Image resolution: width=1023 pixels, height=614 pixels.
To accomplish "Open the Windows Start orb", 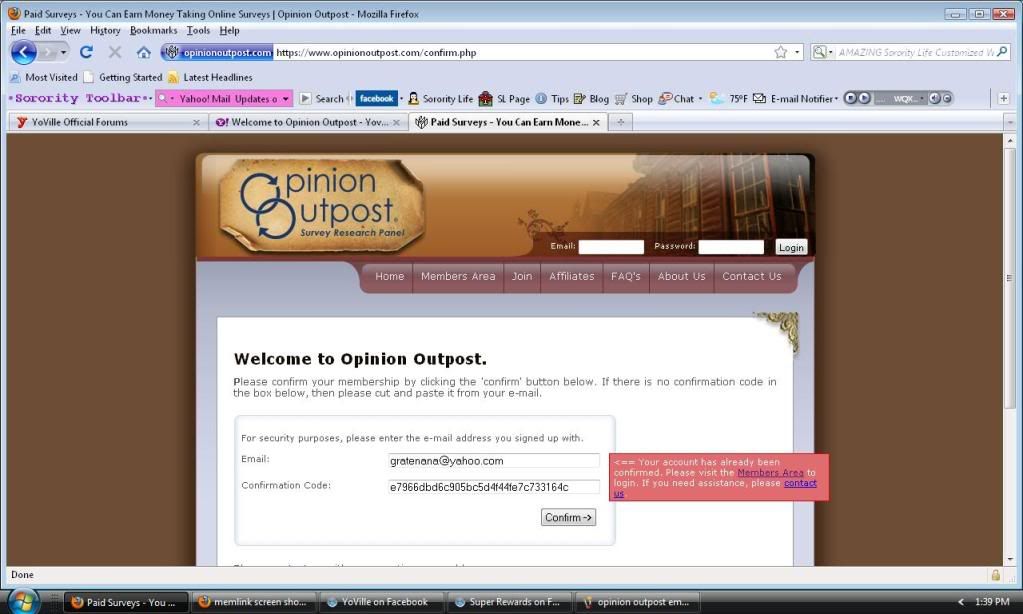I will click(x=23, y=601).
